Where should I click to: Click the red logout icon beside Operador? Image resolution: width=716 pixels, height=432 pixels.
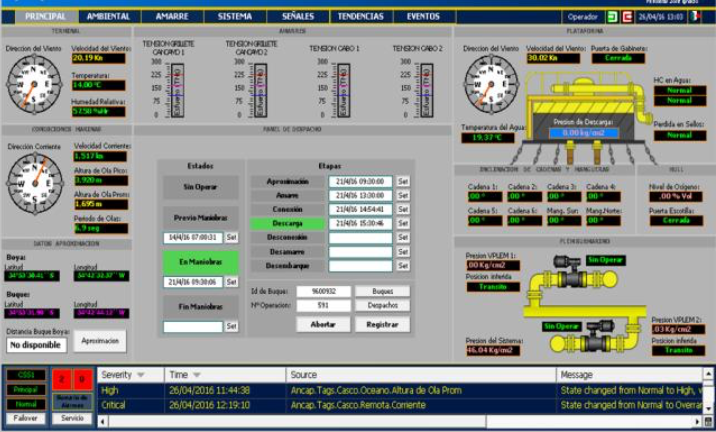(x=627, y=17)
